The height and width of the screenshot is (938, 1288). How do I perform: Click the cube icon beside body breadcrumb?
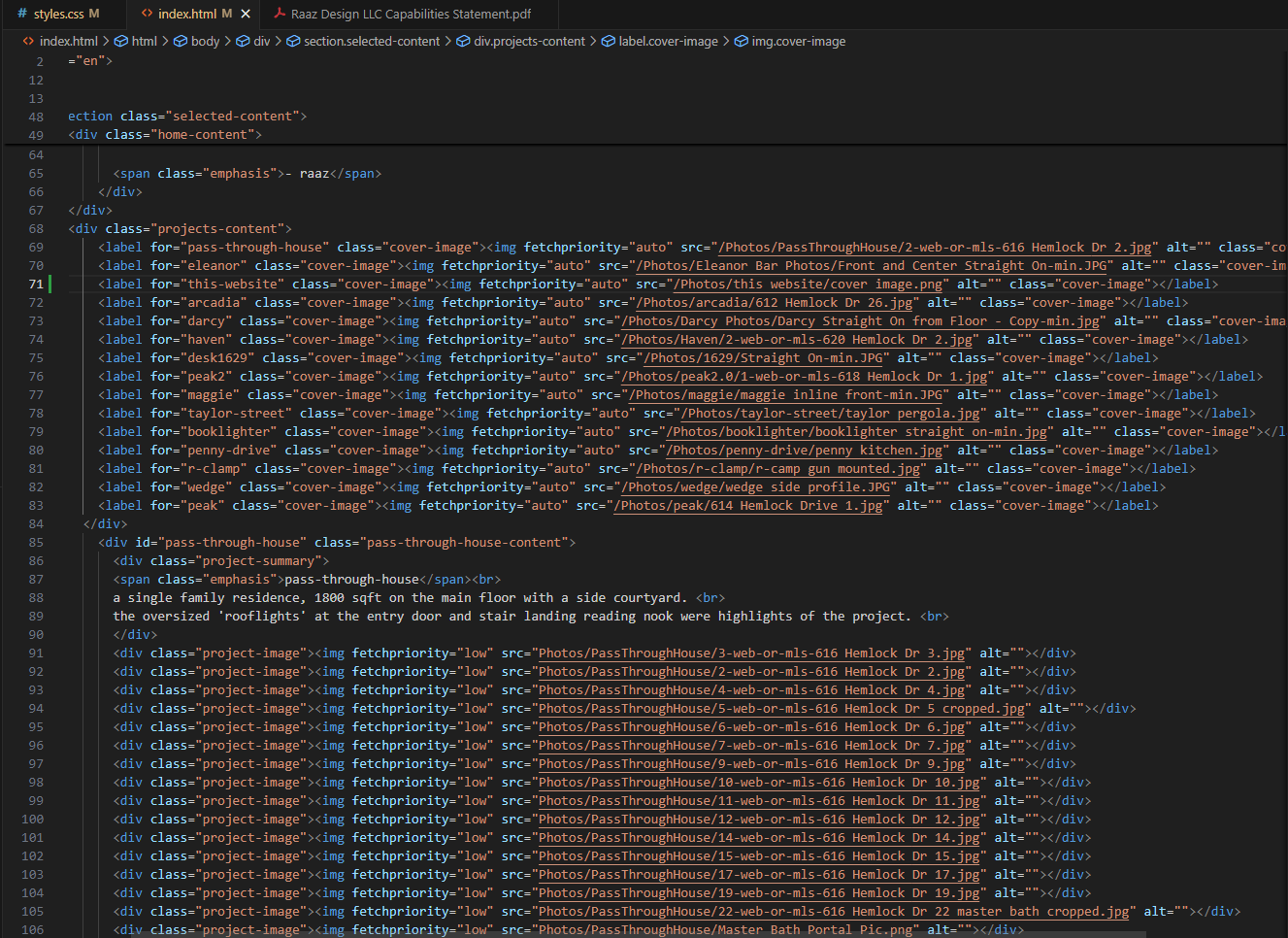[181, 41]
